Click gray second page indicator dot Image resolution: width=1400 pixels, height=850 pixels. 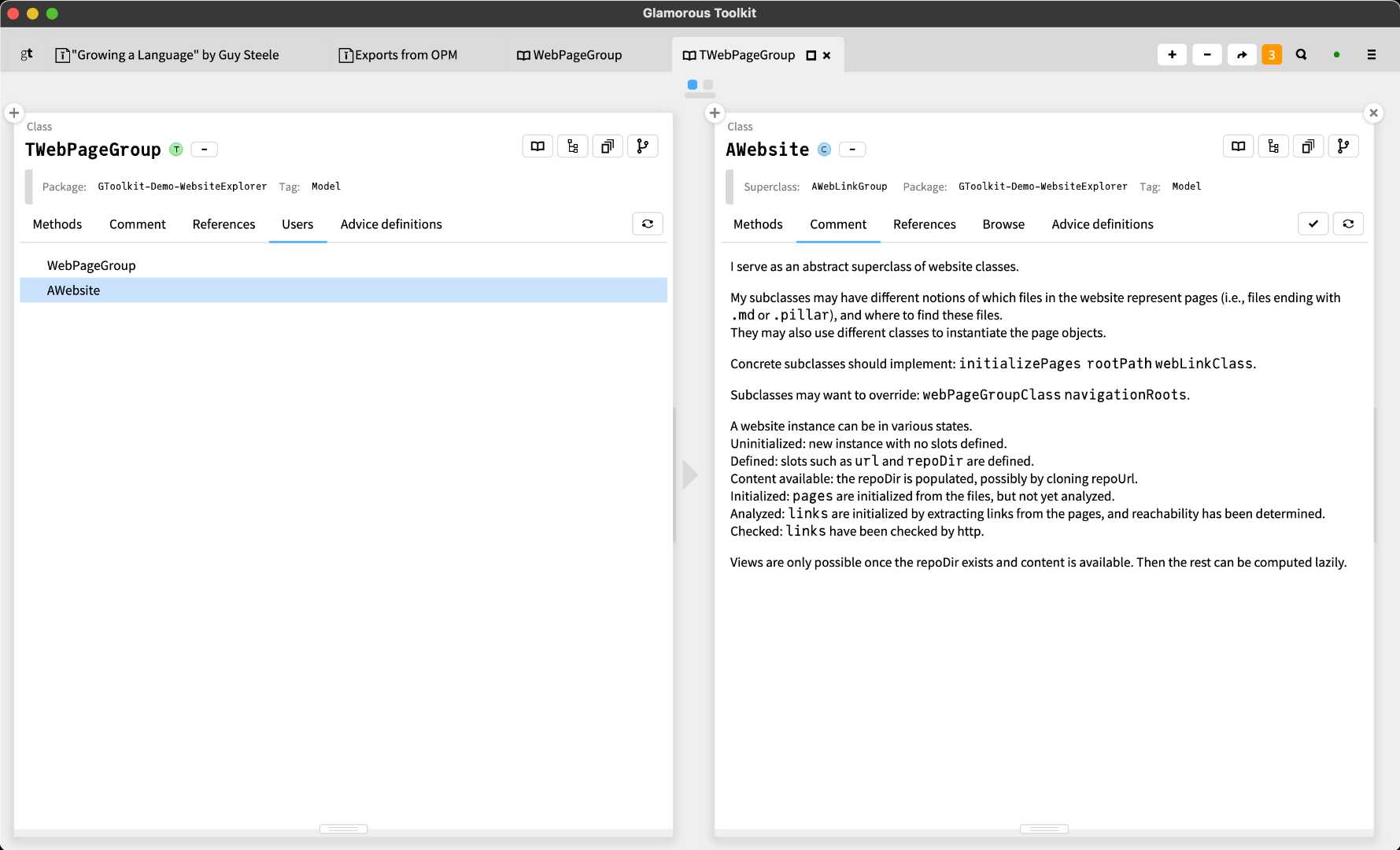click(708, 84)
